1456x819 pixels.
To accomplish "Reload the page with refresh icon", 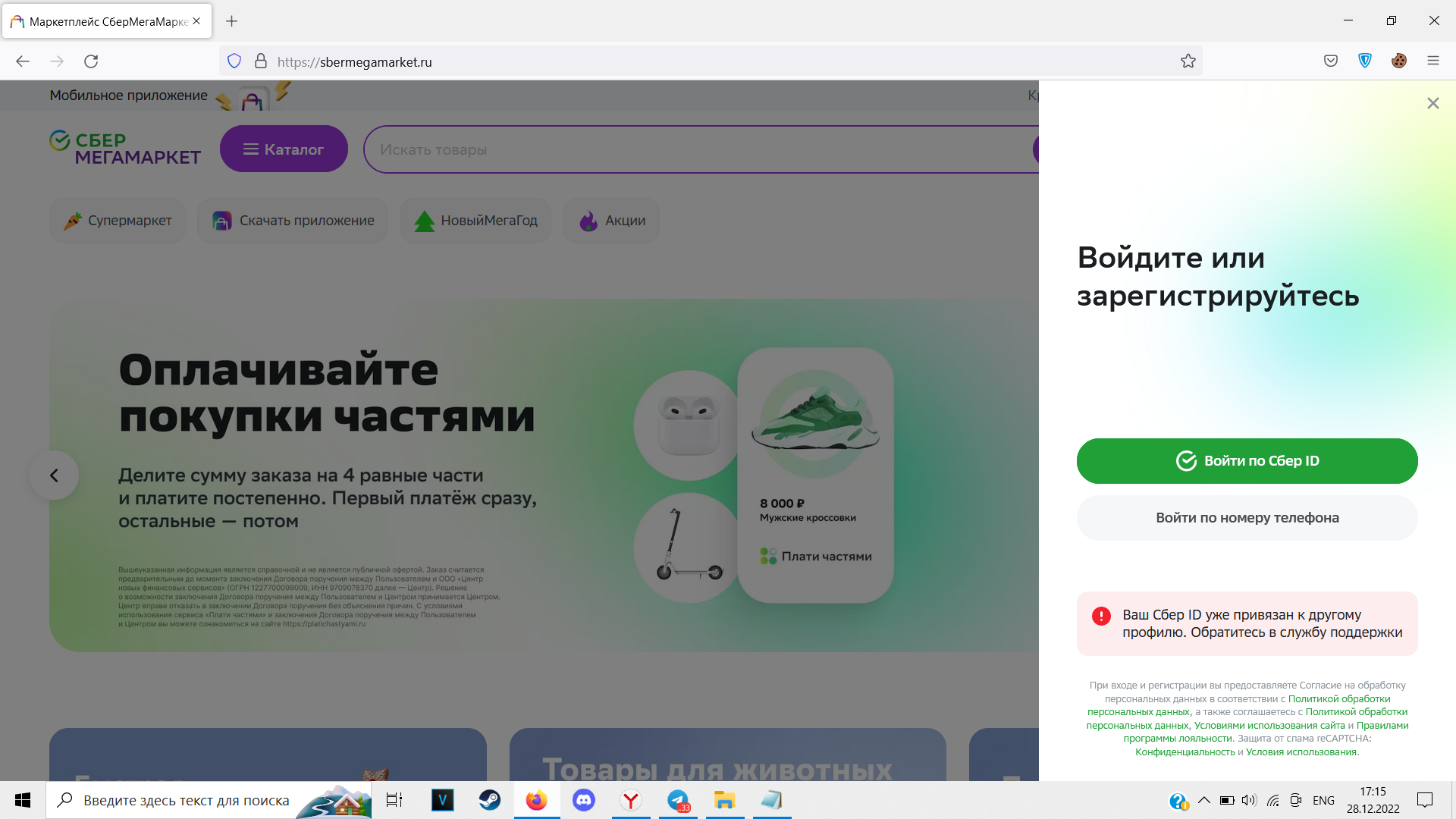I will [91, 61].
